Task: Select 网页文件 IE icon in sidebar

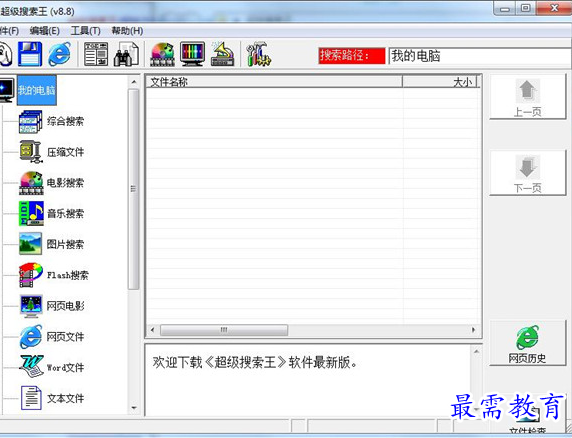Action: (x=31, y=336)
